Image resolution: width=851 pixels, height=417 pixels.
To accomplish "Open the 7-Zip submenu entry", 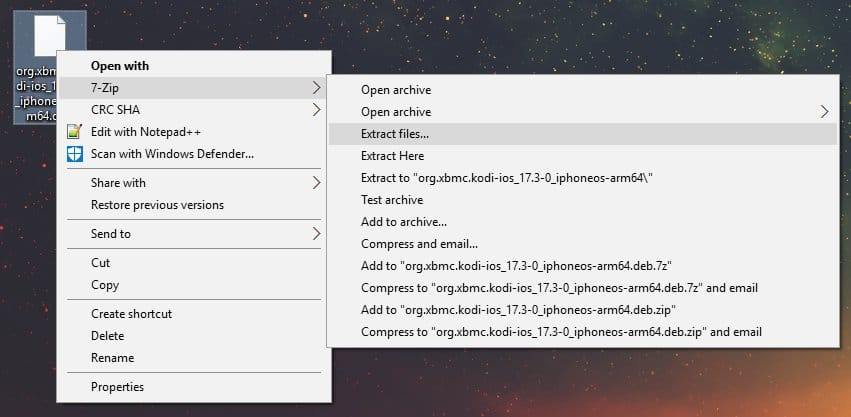I will (x=192, y=87).
